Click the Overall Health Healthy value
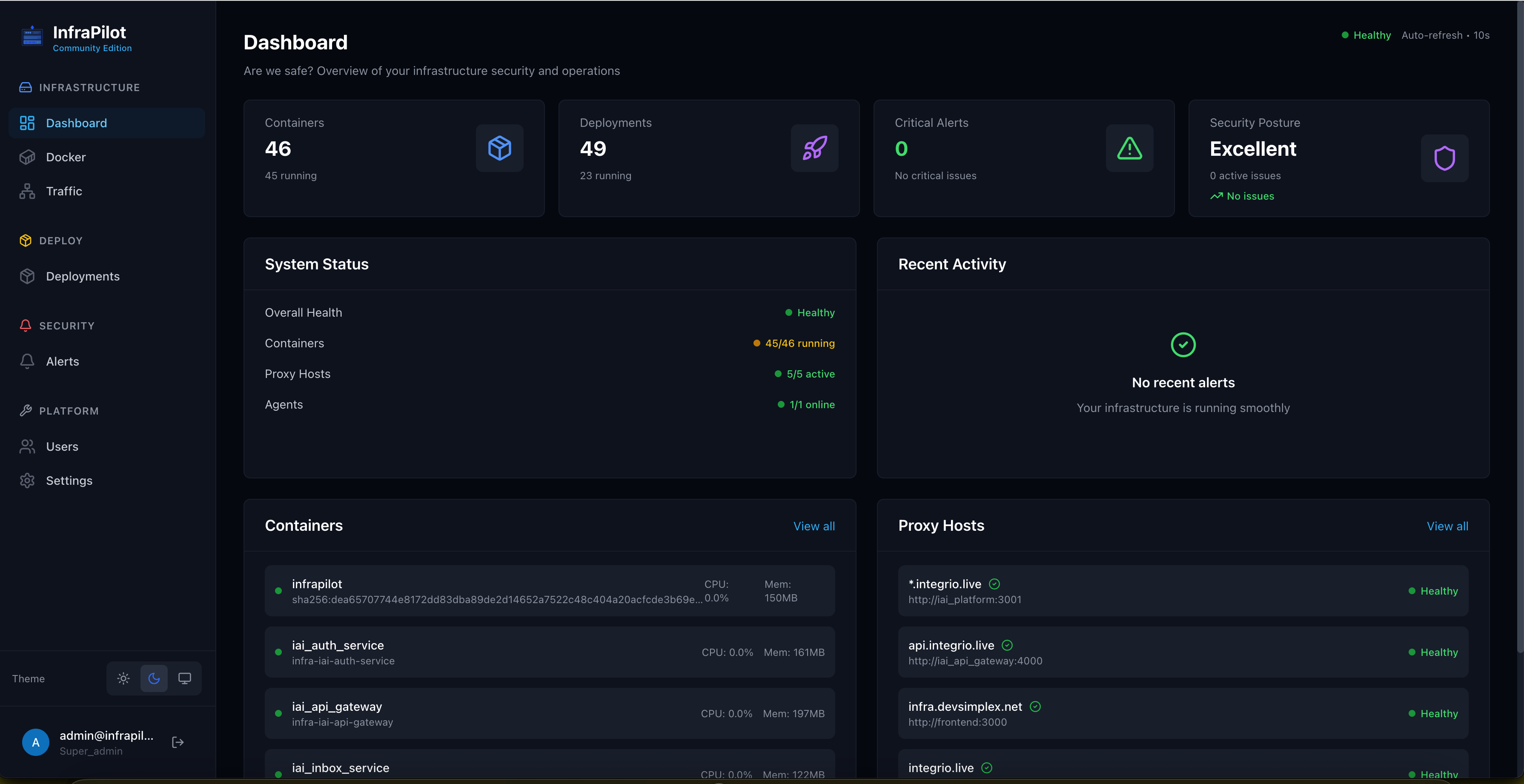The width and height of the screenshot is (1524, 784). pos(816,313)
